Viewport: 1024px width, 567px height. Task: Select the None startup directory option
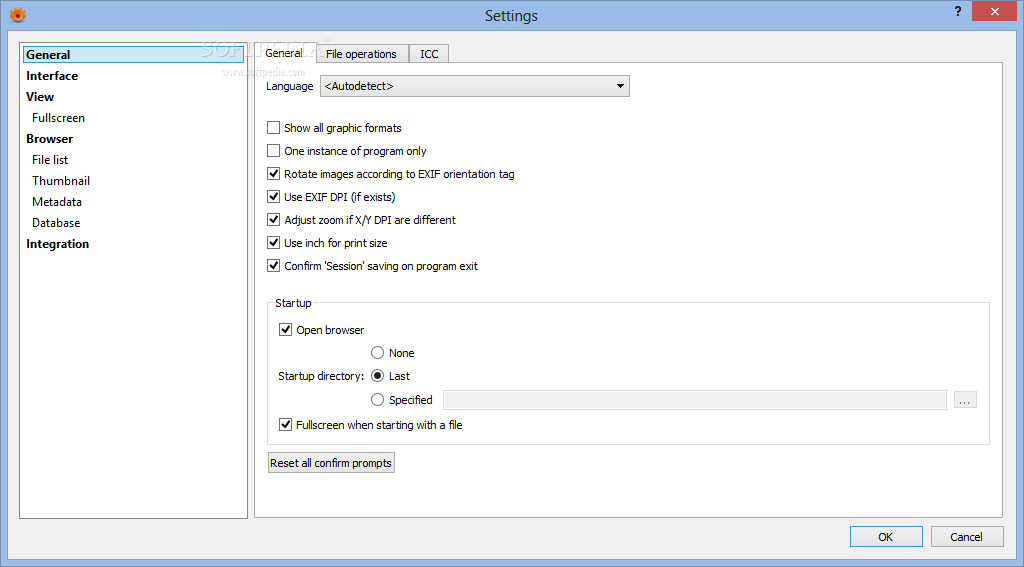pos(377,353)
